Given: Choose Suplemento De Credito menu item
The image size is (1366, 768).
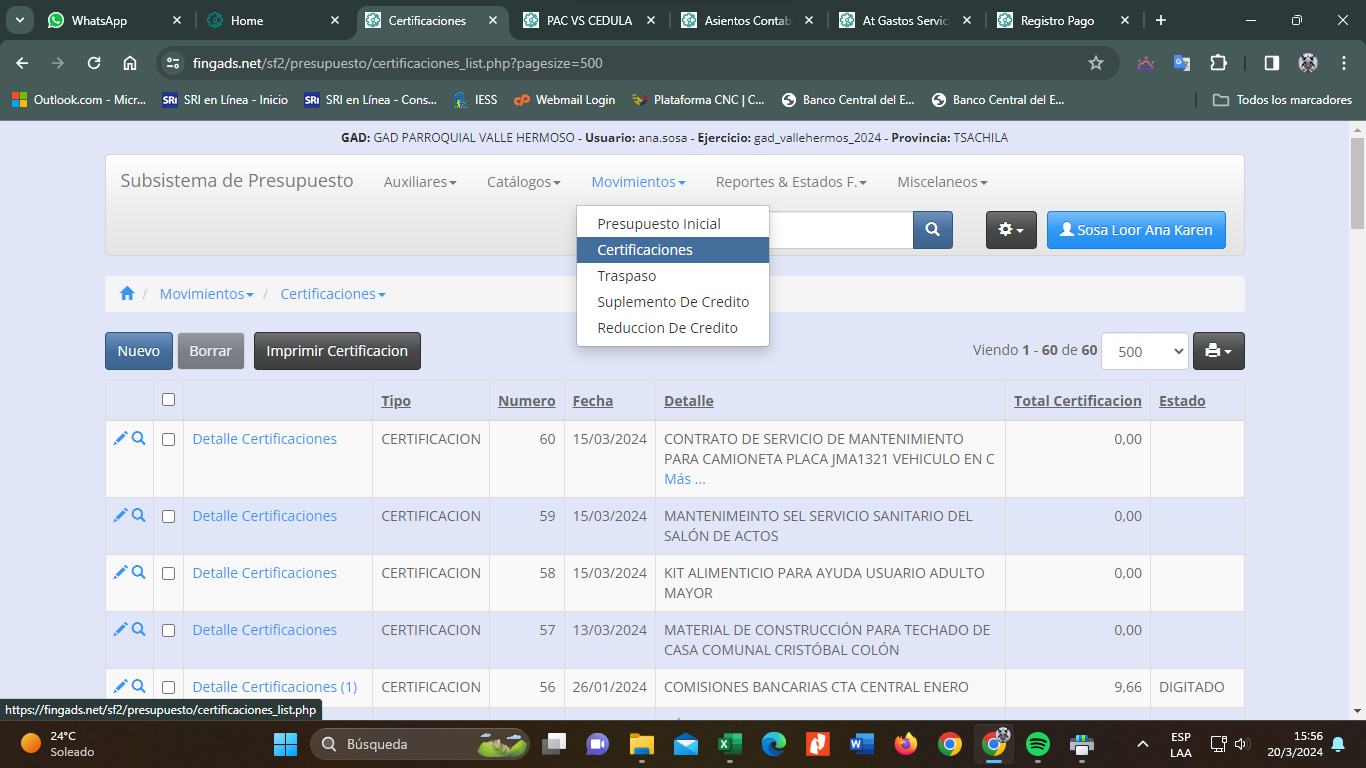Looking at the screenshot, I should click(673, 302).
